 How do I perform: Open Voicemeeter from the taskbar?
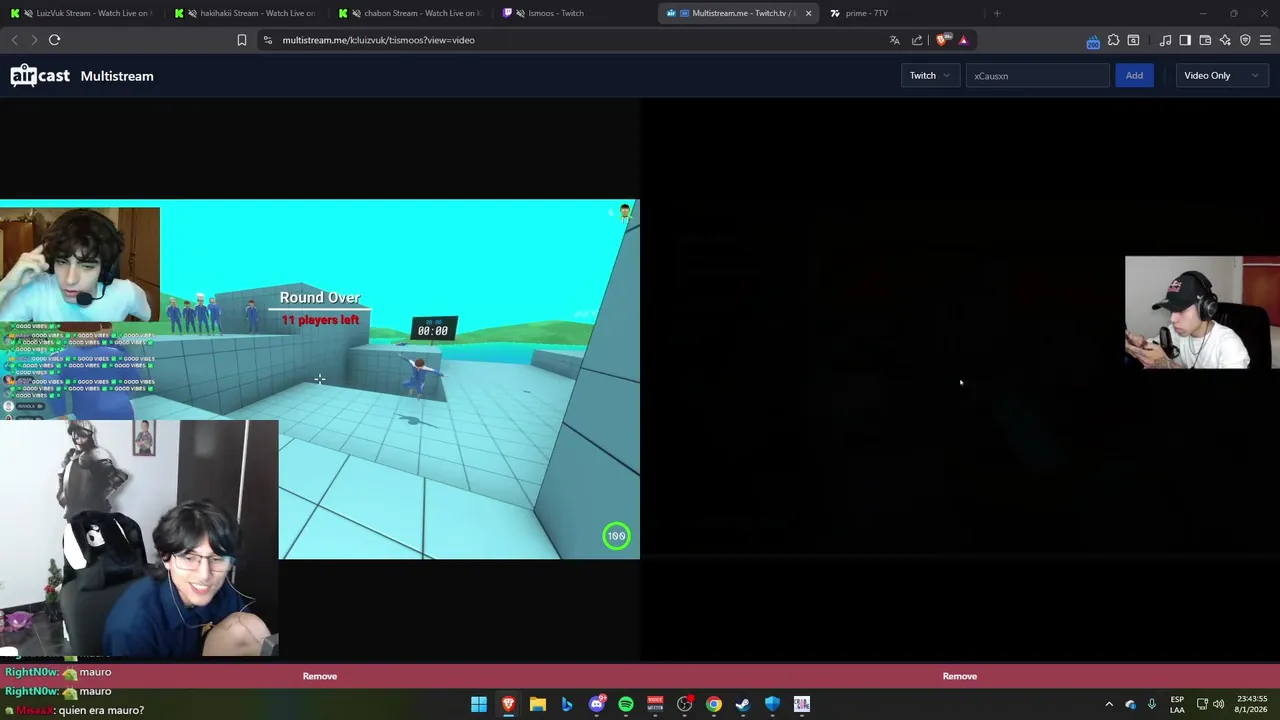pyautogui.click(x=655, y=704)
